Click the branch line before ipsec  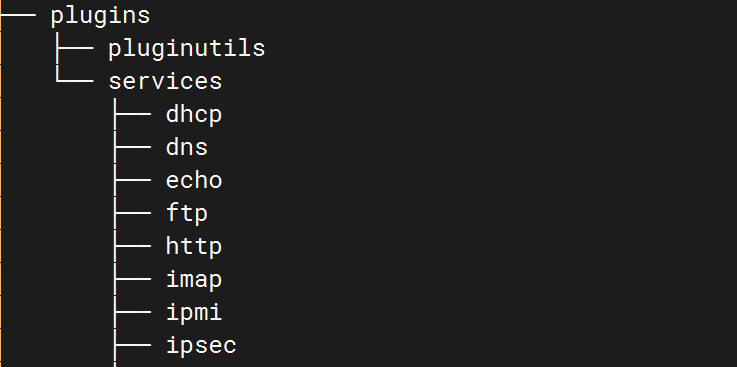point(132,345)
